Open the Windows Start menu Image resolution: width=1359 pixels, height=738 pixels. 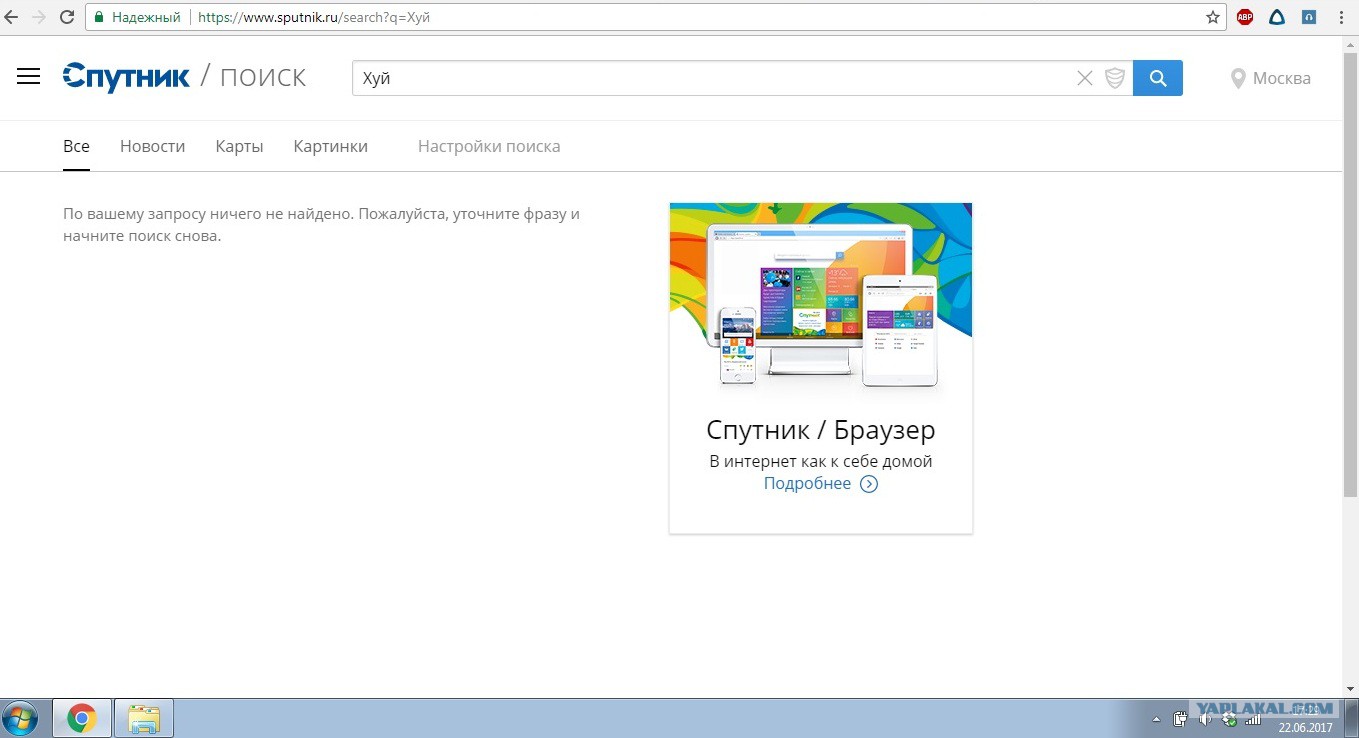[x=19, y=718]
